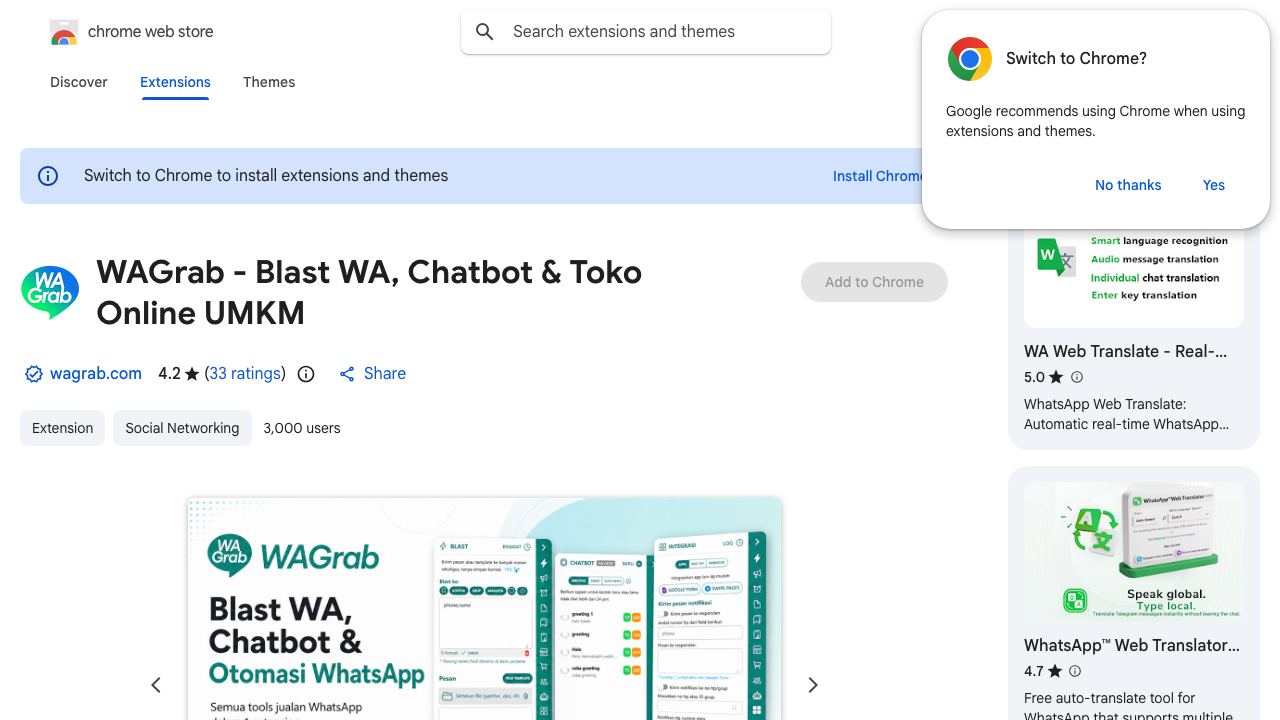Click info icon beside 4.7 rating
Viewport: 1280px width, 720px height.
click(x=1075, y=671)
